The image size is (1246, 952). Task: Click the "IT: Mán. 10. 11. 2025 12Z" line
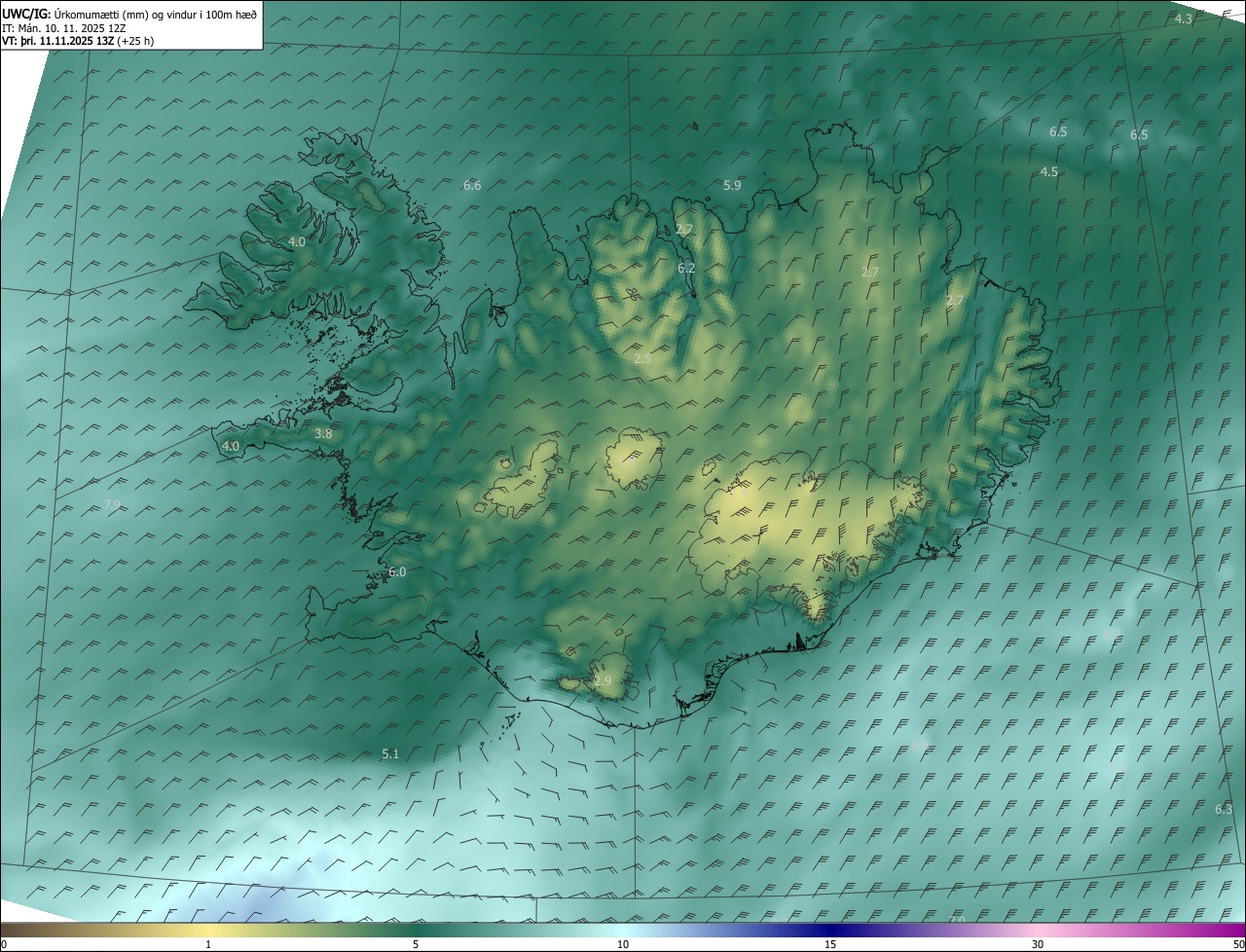[x=63, y=27]
